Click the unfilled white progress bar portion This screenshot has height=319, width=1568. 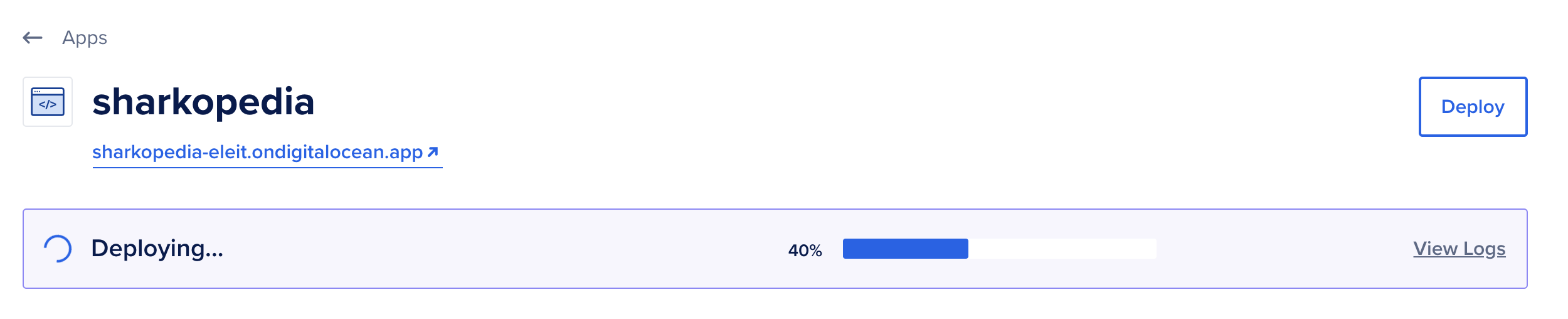[x=1062, y=249]
